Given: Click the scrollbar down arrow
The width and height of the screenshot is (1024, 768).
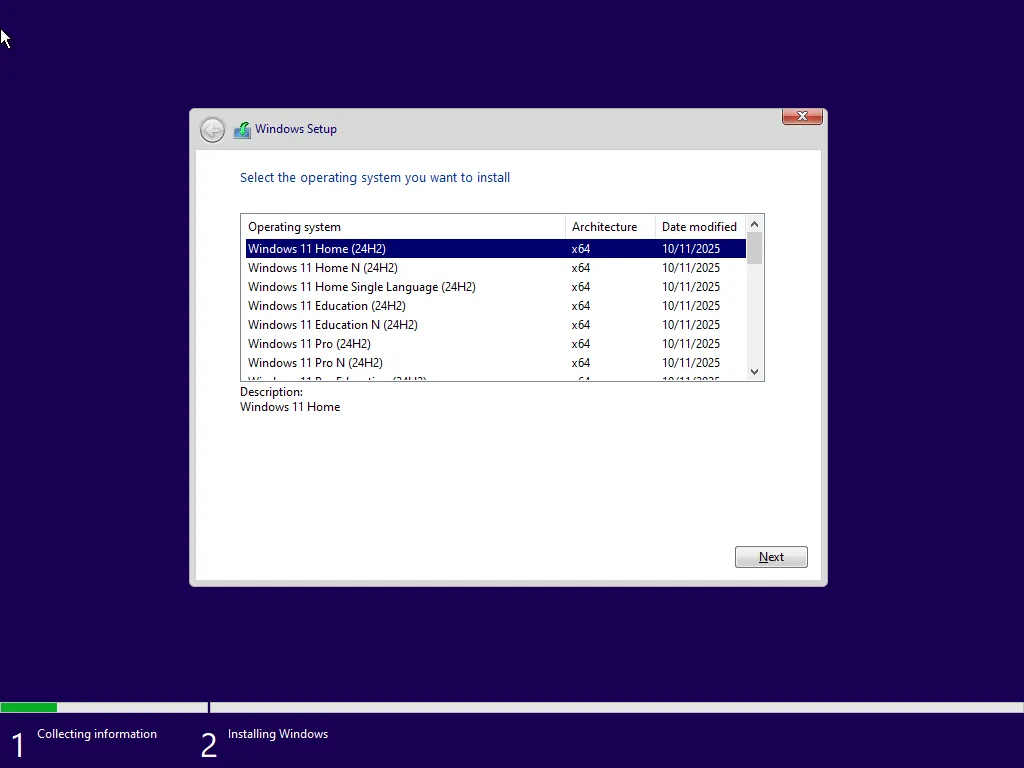Looking at the screenshot, I should pyautogui.click(x=754, y=371).
